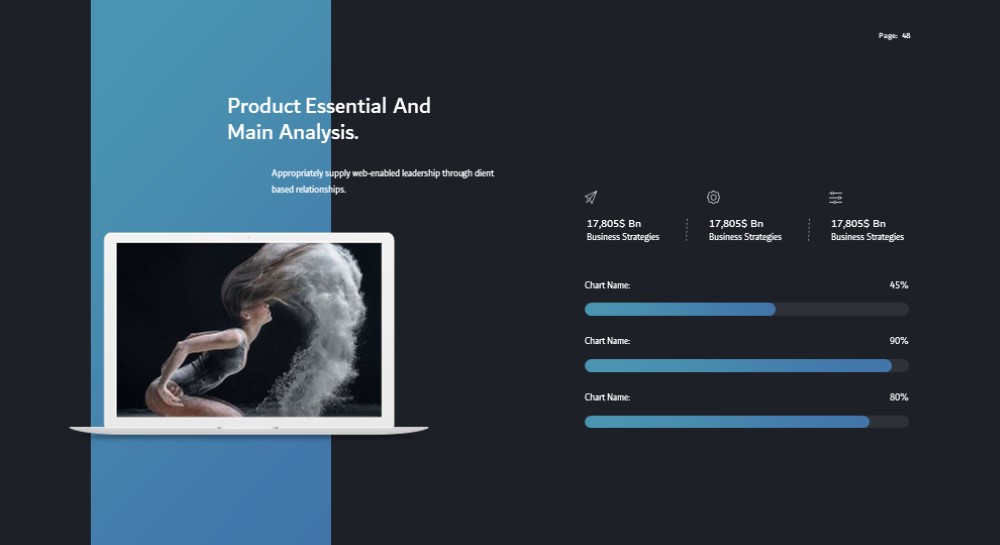Click "17,805$ Bn" below the gear icon
Image resolution: width=1000 pixels, height=545 pixels.
point(736,224)
